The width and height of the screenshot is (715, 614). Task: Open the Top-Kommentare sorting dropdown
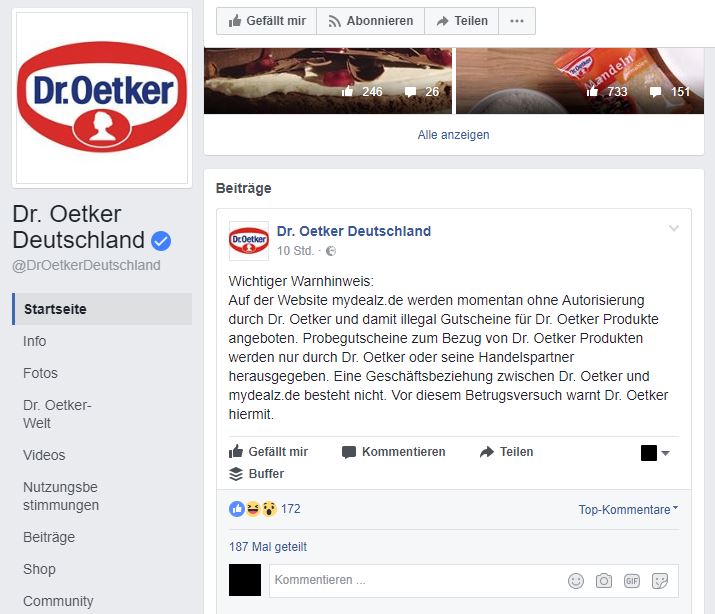point(628,510)
